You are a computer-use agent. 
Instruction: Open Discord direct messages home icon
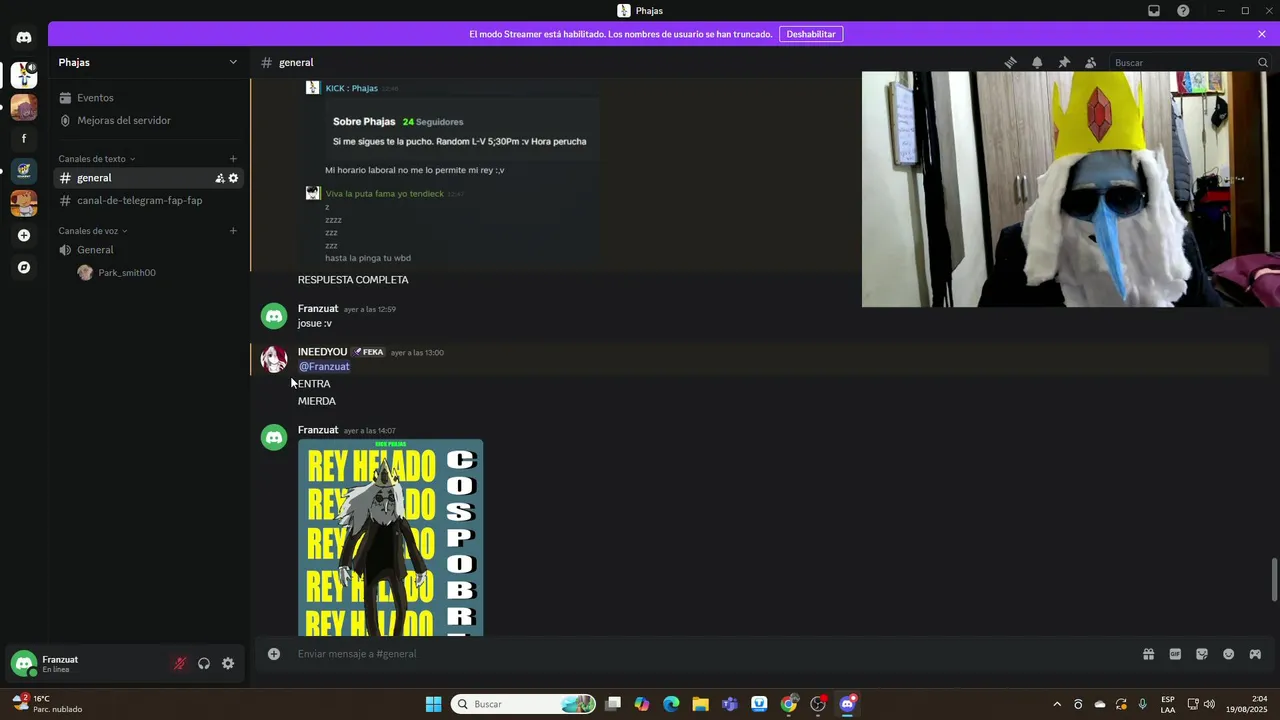[24, 37]
